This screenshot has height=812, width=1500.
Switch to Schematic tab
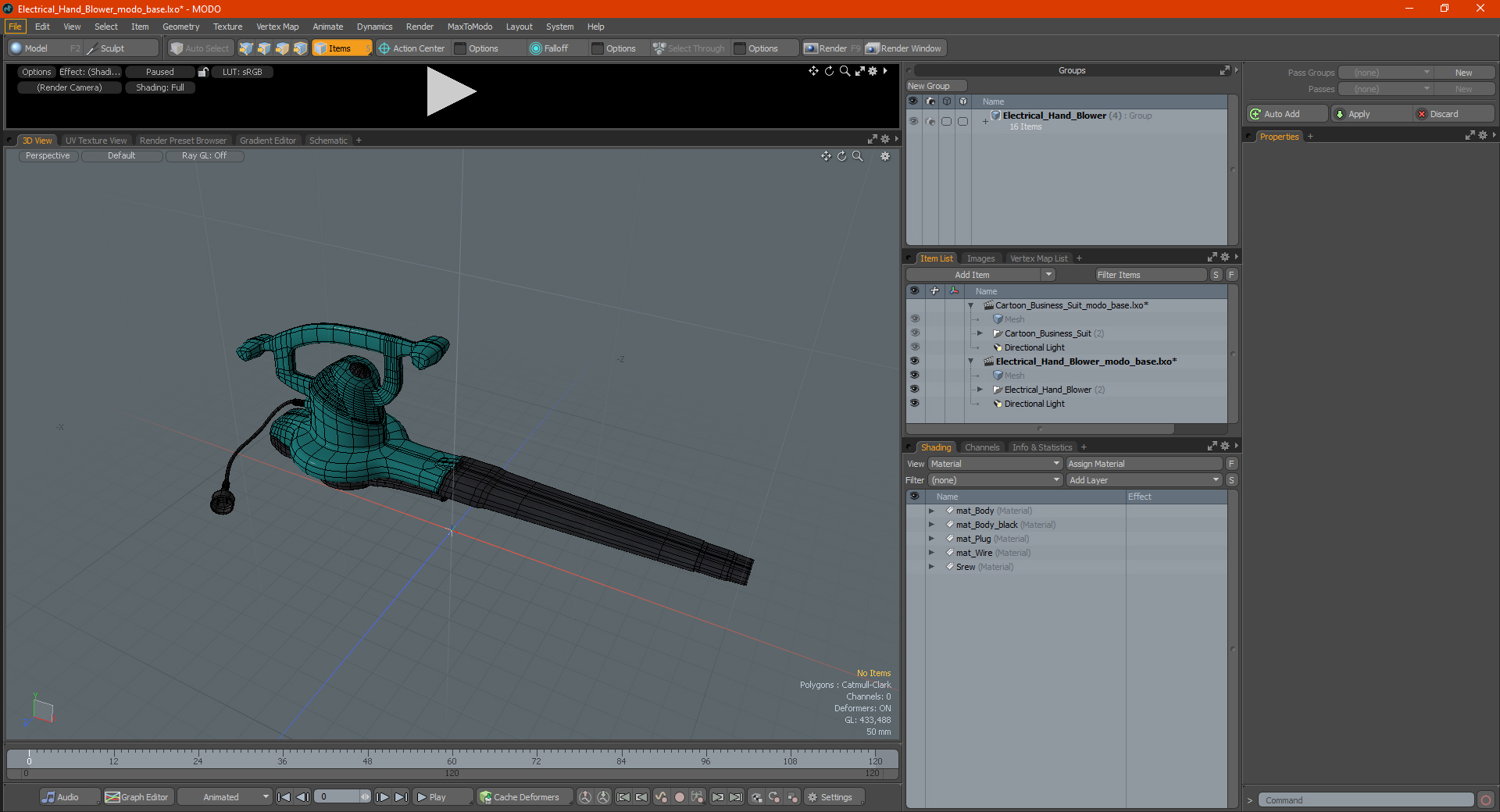tap(328, 141)
